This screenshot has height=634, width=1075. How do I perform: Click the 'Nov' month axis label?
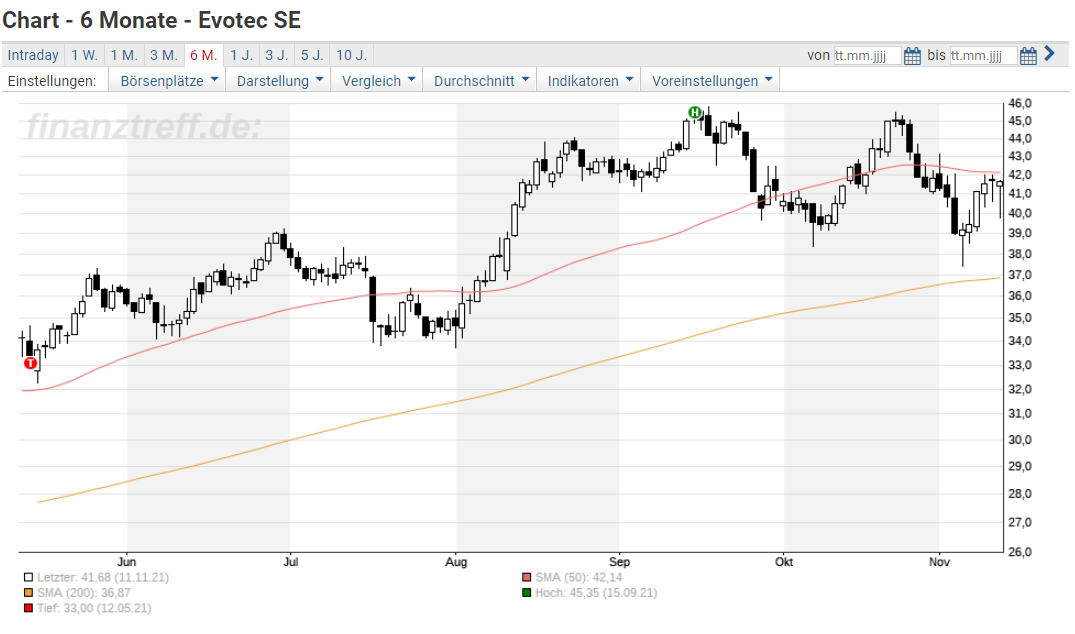[x=939, y=562]
